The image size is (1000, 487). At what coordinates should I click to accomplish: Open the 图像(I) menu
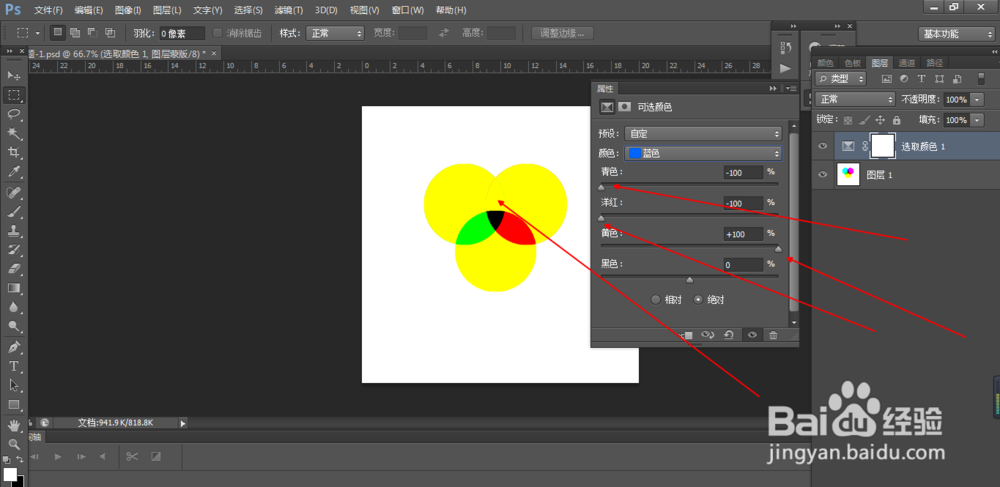click(128, 10)
